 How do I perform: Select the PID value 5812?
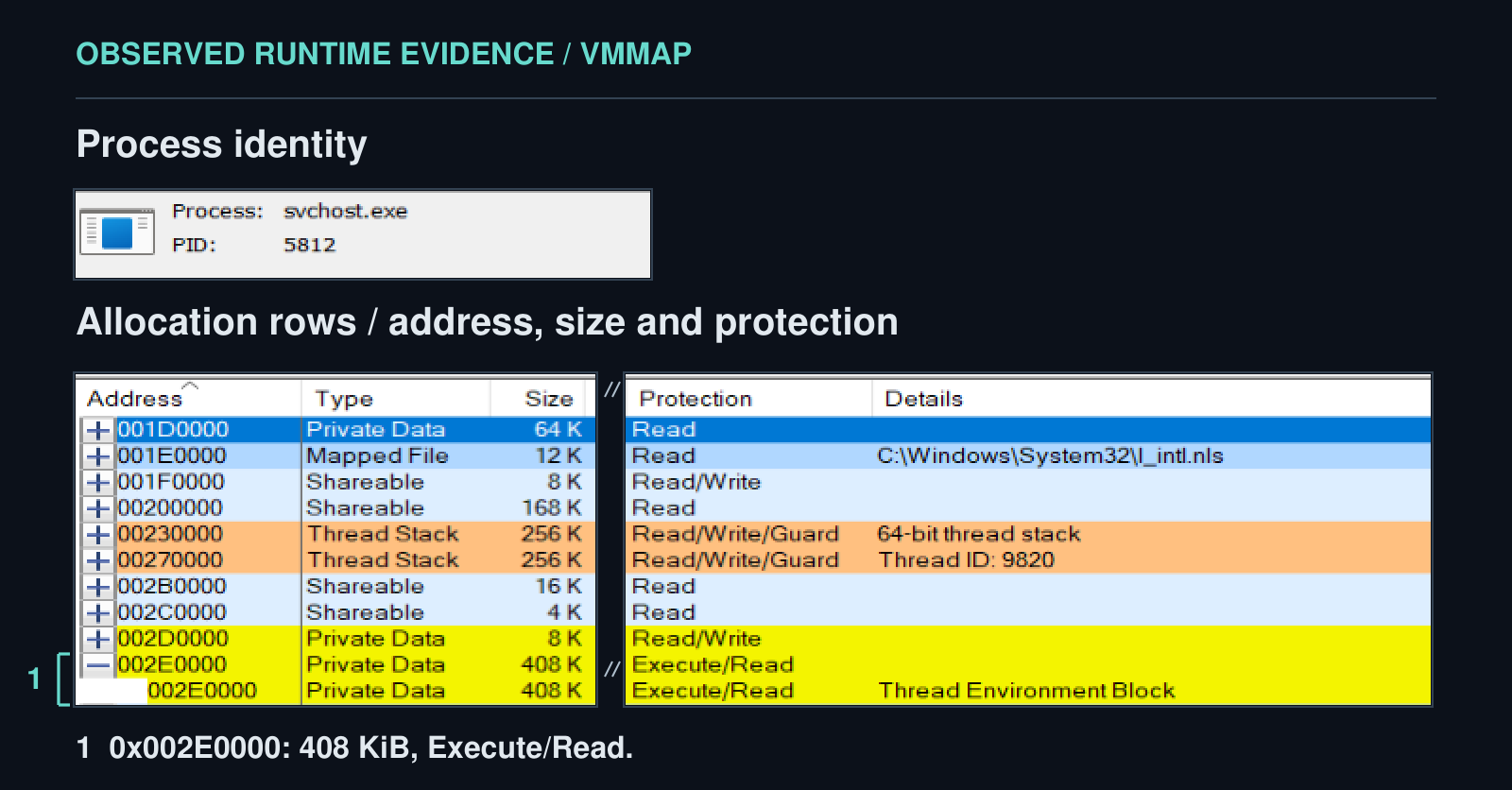click(310, 245)
